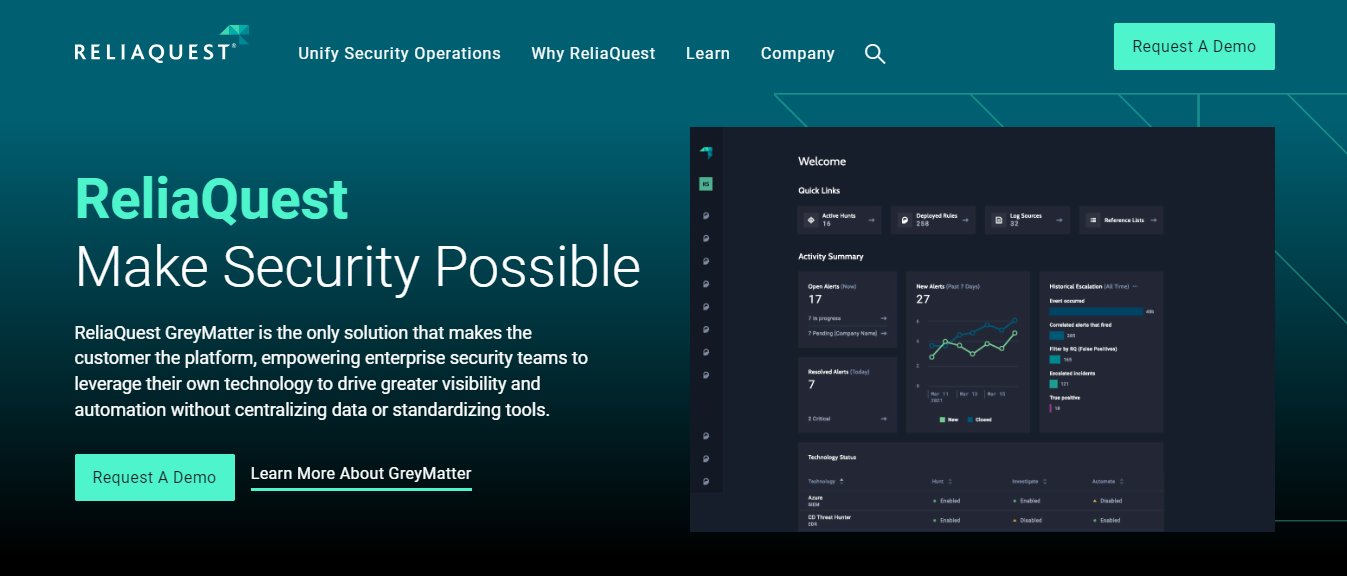This screenshot has width=1347, height=576.
Task: Click the Make Security Possible headline
Action: 358,267
